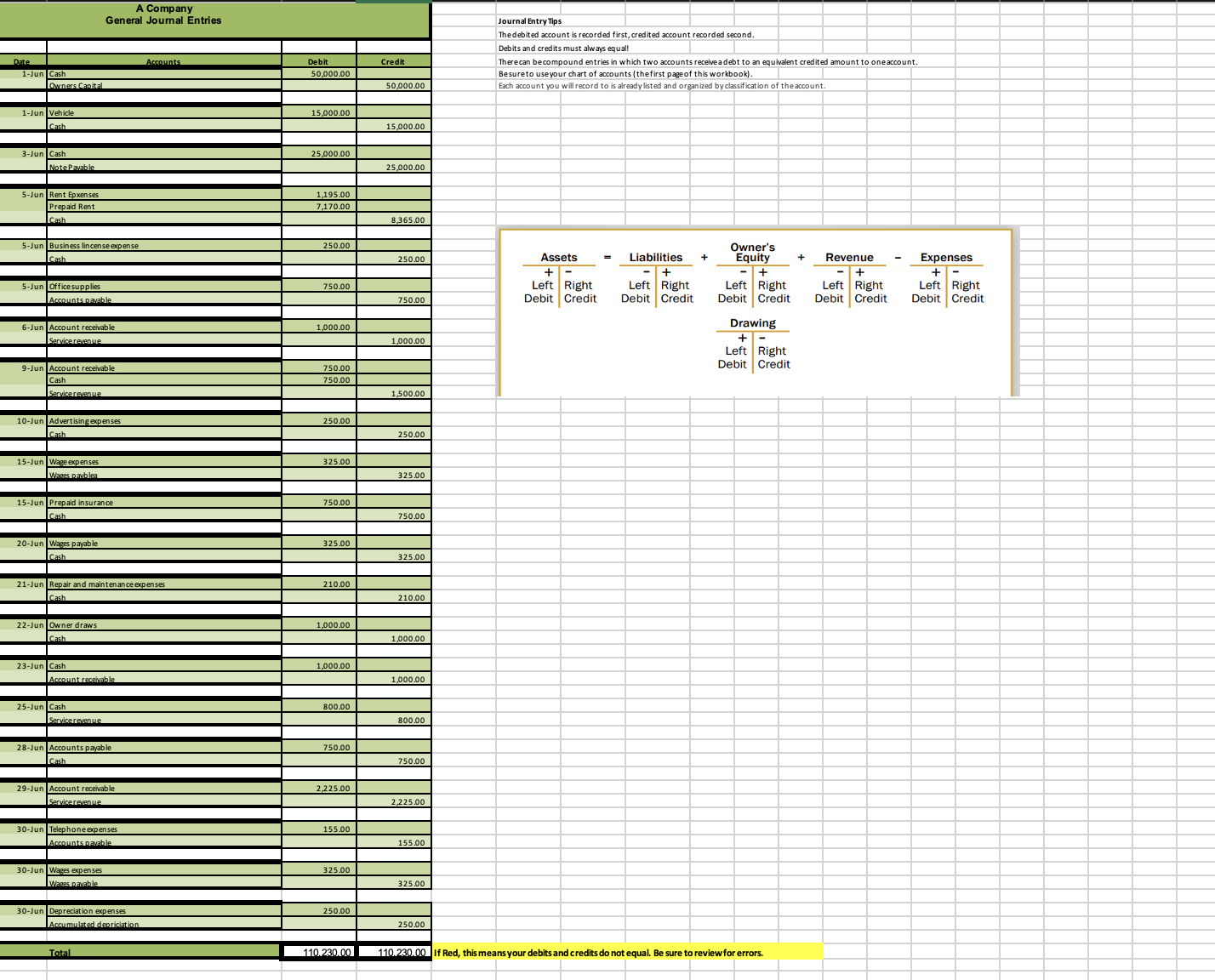Select the 'Rent Epxenses' account cell
This screenshot has height=980, width=1215.
point(163,195)
